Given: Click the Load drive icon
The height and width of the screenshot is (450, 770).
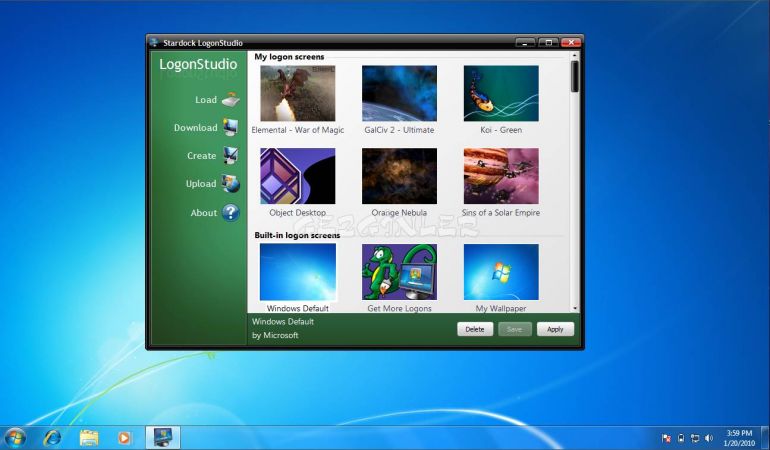Looking at the screenshot, I should pos(230,100).
